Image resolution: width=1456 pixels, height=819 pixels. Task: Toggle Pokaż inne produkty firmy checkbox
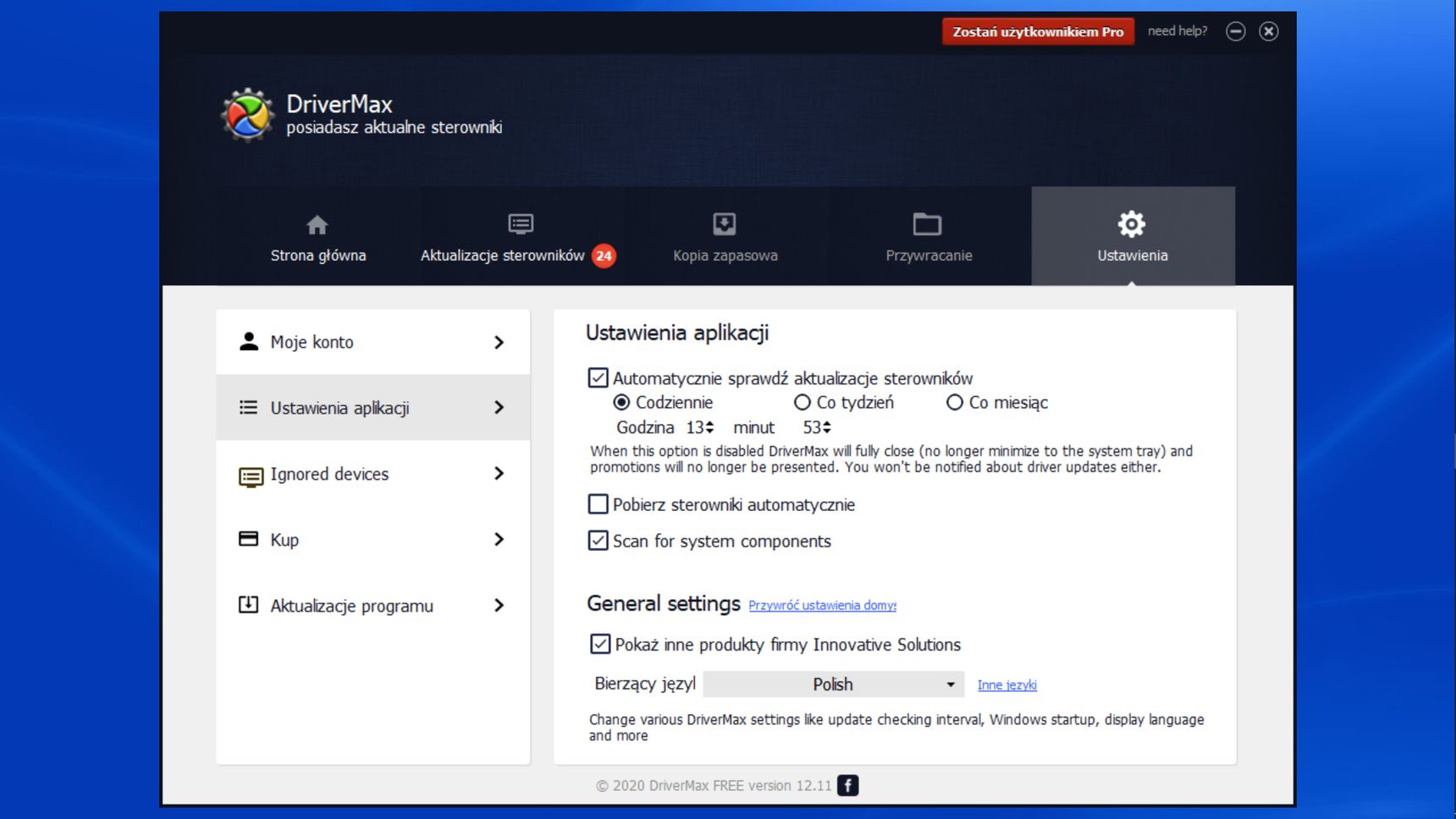600,644
